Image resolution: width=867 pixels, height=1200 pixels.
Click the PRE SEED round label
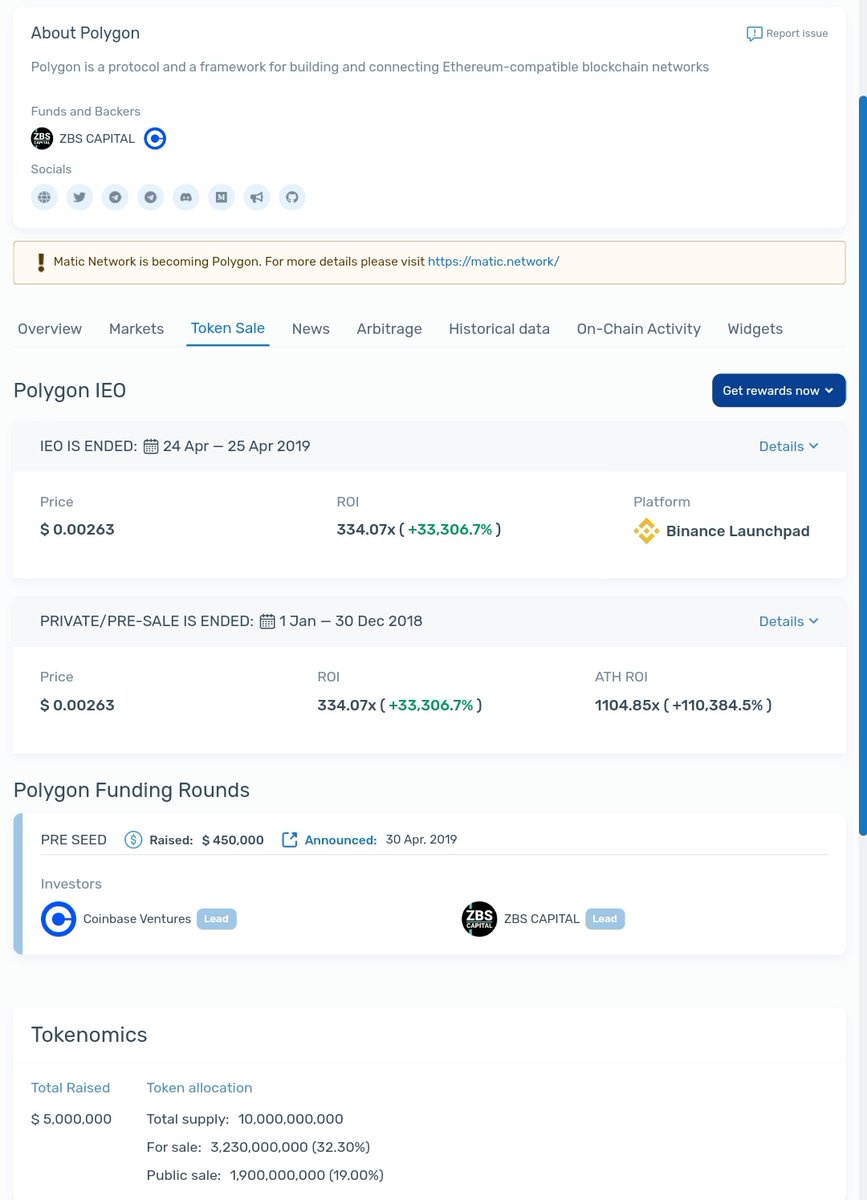click(74, 840)
